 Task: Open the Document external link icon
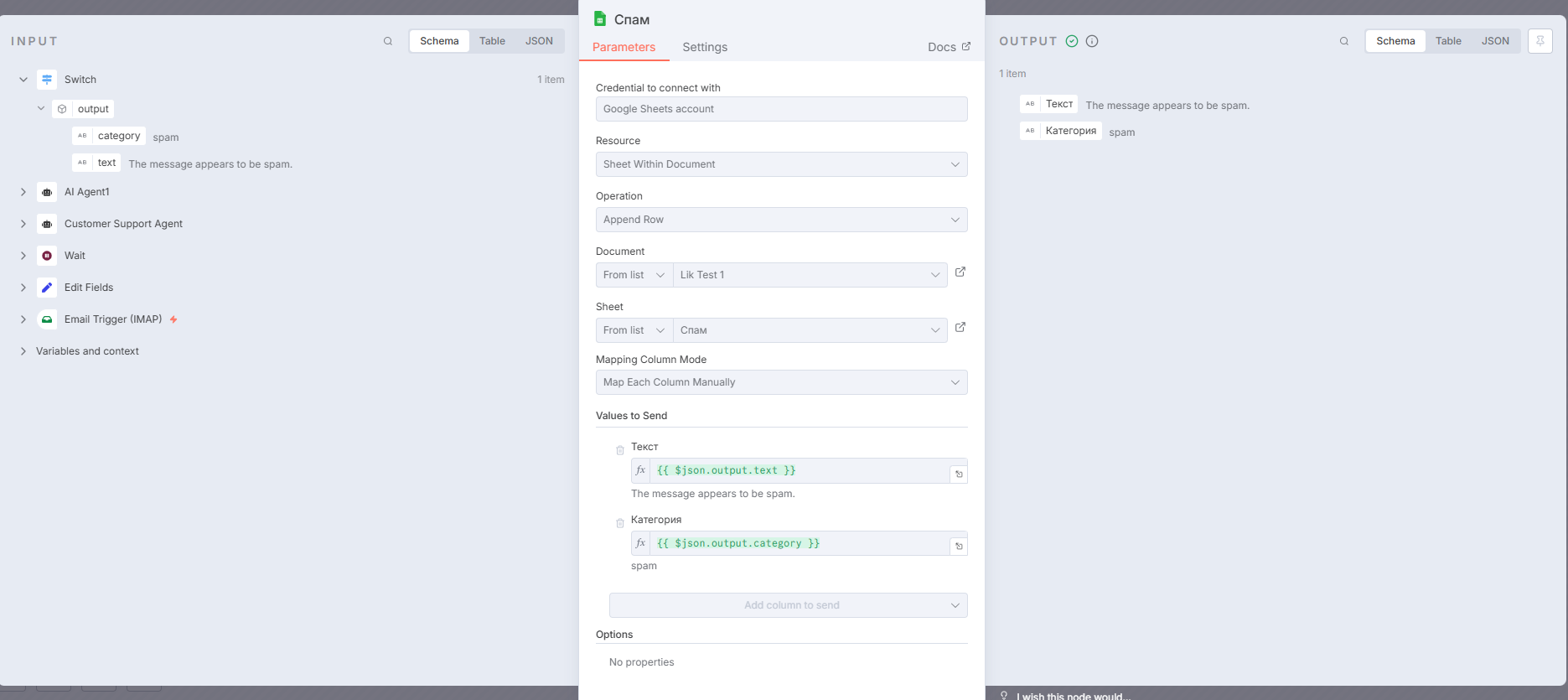pyautogui.click(x=960, y=272)
